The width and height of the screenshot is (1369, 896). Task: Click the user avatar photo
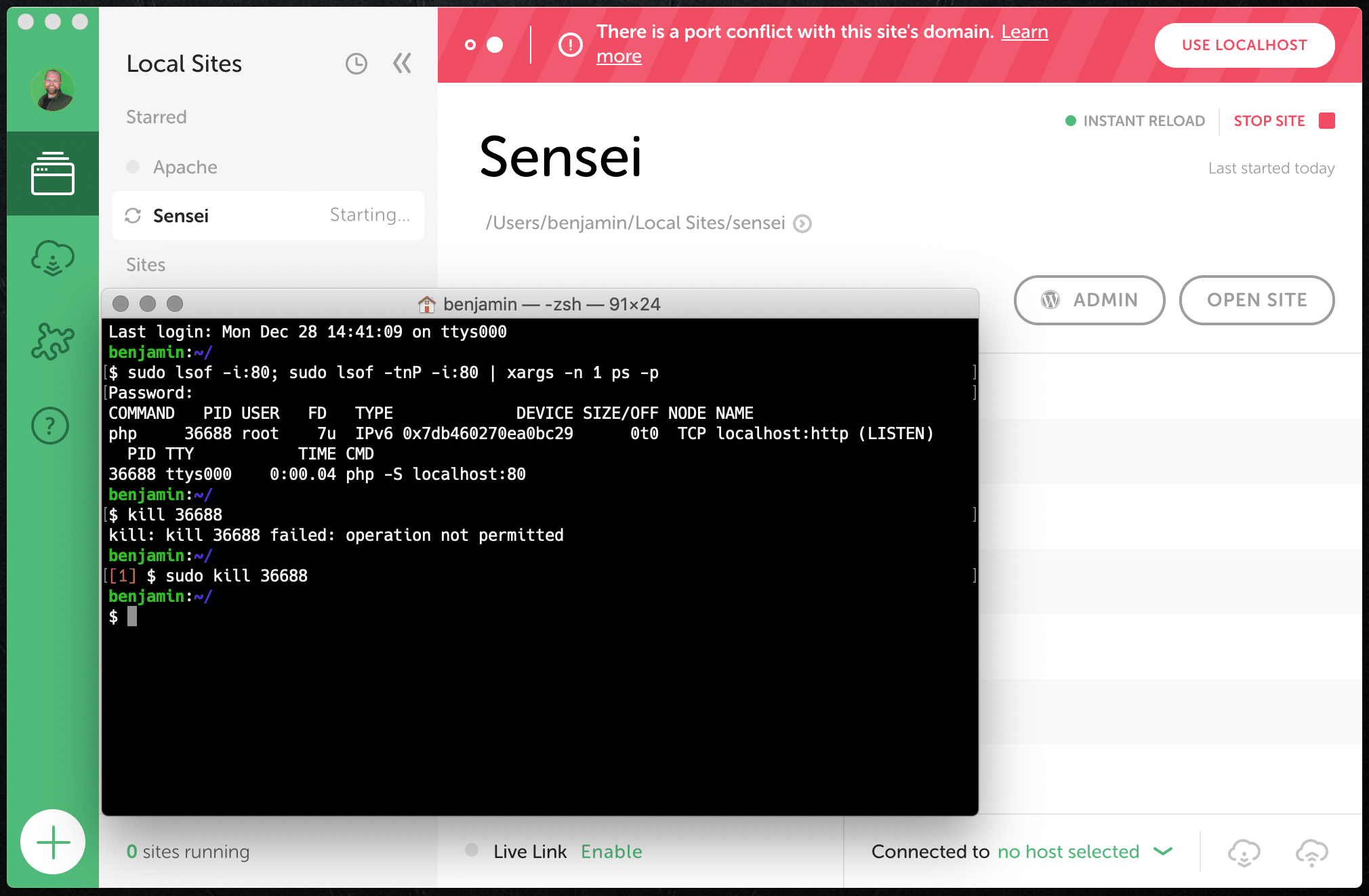click(52, 89)
